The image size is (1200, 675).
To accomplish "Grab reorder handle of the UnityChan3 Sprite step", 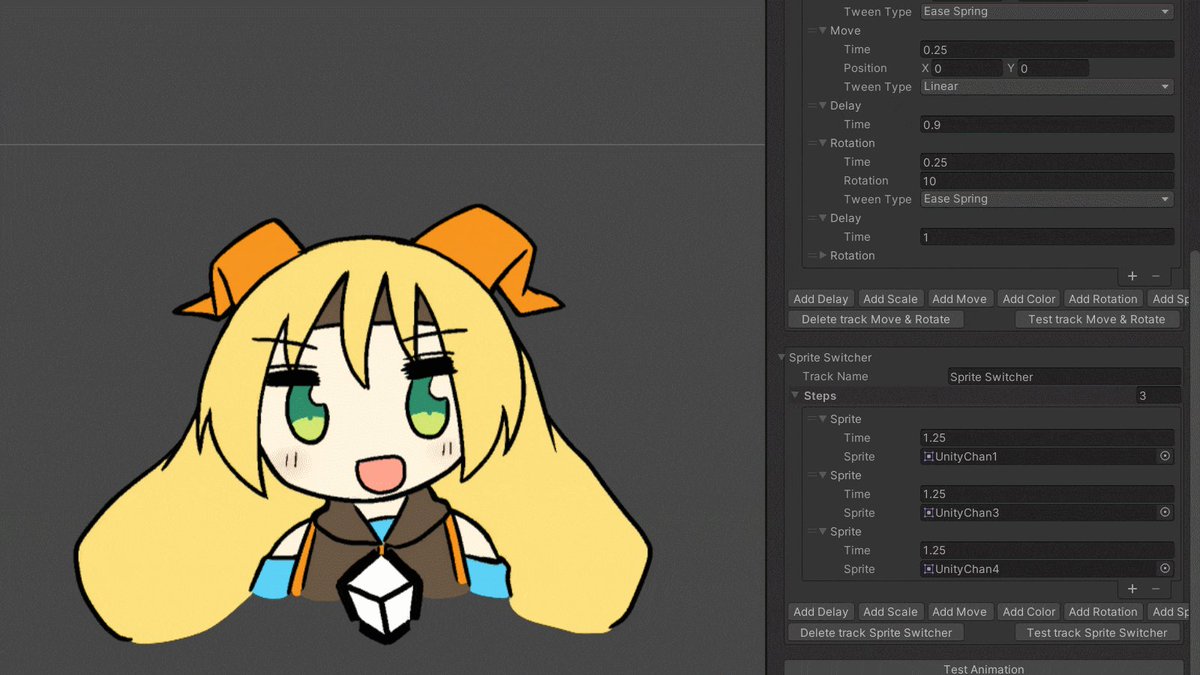I will [813, 475].
